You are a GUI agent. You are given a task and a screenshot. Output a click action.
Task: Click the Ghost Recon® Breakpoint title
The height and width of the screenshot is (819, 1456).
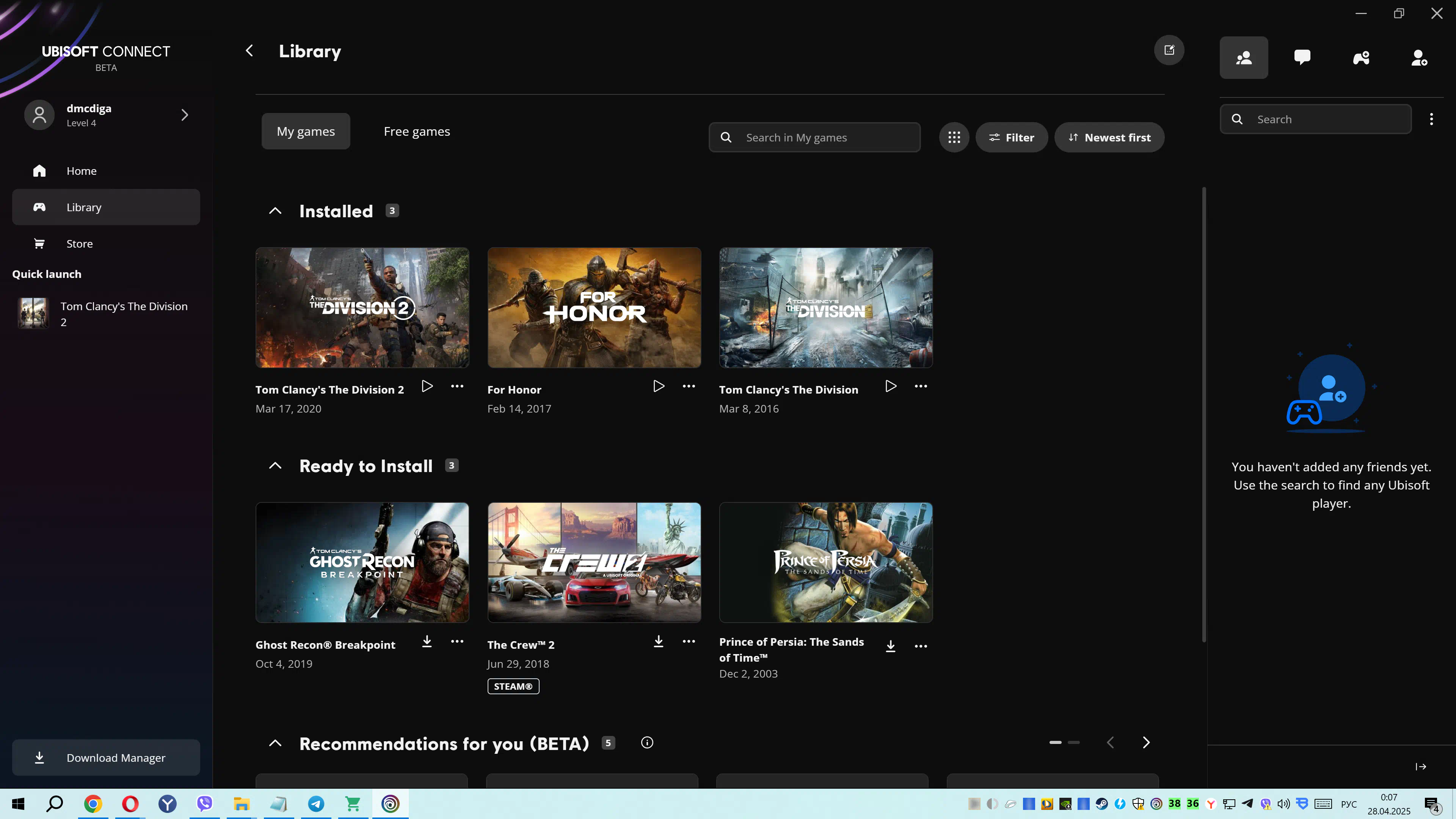[x=326, y=645]
